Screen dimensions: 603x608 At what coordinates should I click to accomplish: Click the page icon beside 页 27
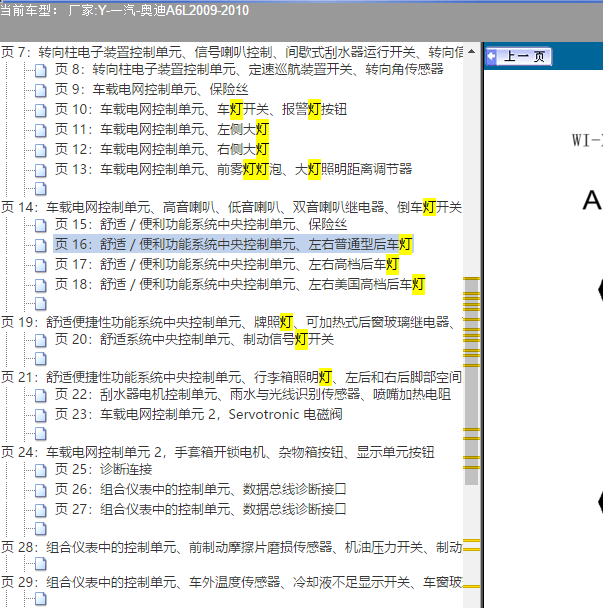(40, 510)
